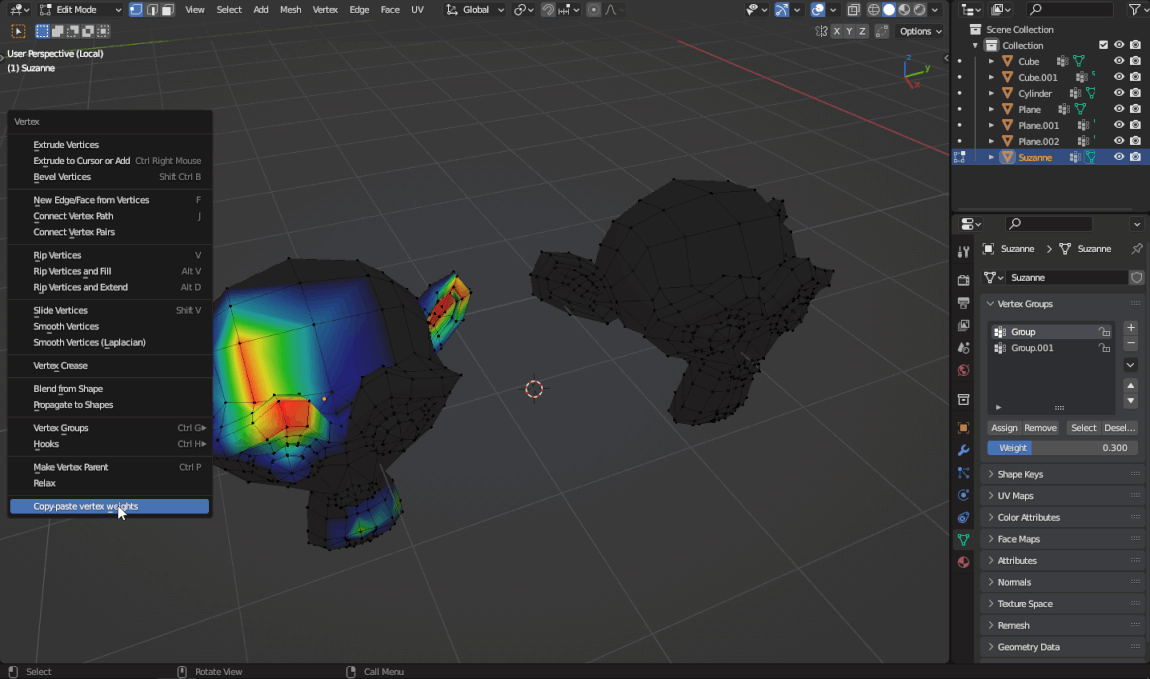Open the Material properties tab
Image resolution: width=1150 pixels, height=679 pixels.
click(x=964, y=562)
